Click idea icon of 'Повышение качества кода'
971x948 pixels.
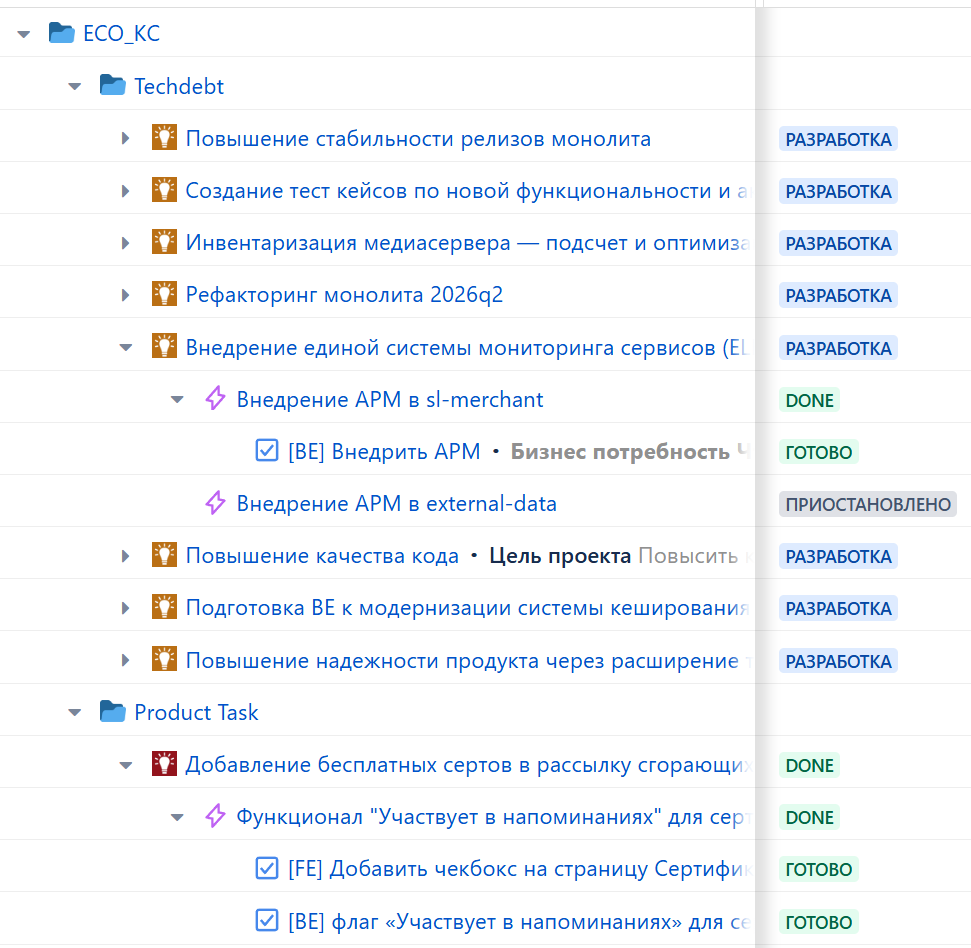pos(164,555)
